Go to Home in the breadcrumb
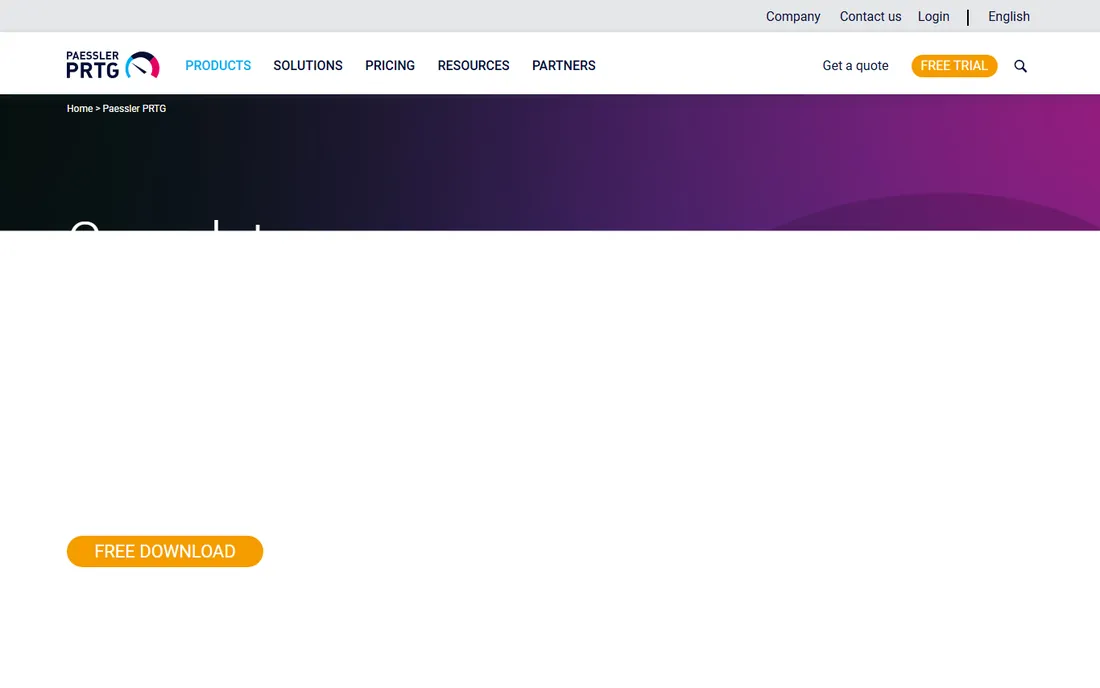The image size is (1100, 688). pos(79,109)
